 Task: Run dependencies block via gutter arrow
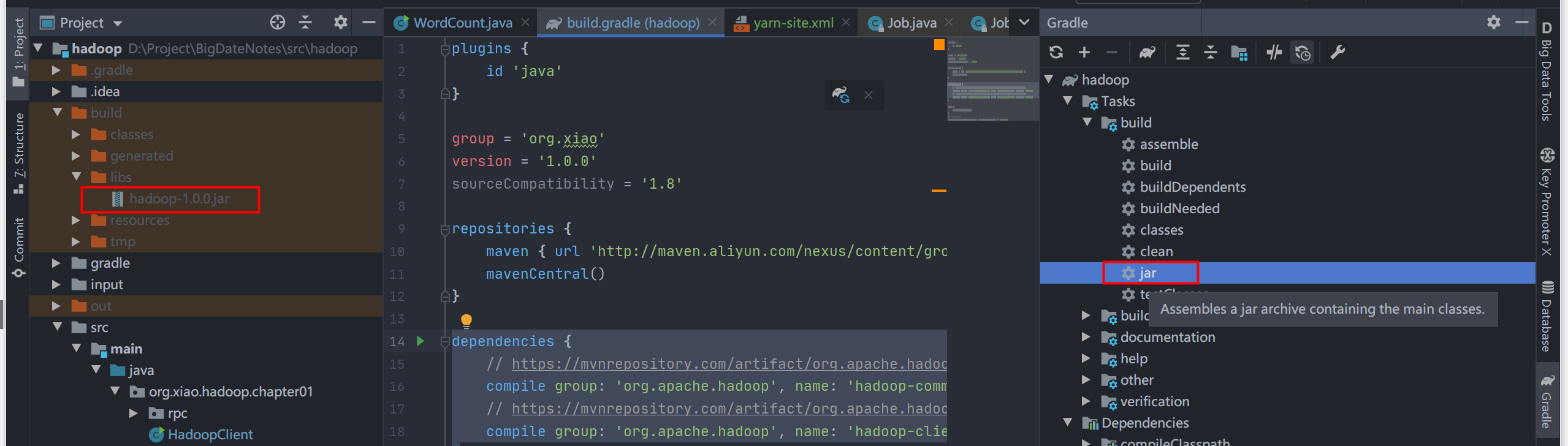pyautogui.click(x=421, y=341)
